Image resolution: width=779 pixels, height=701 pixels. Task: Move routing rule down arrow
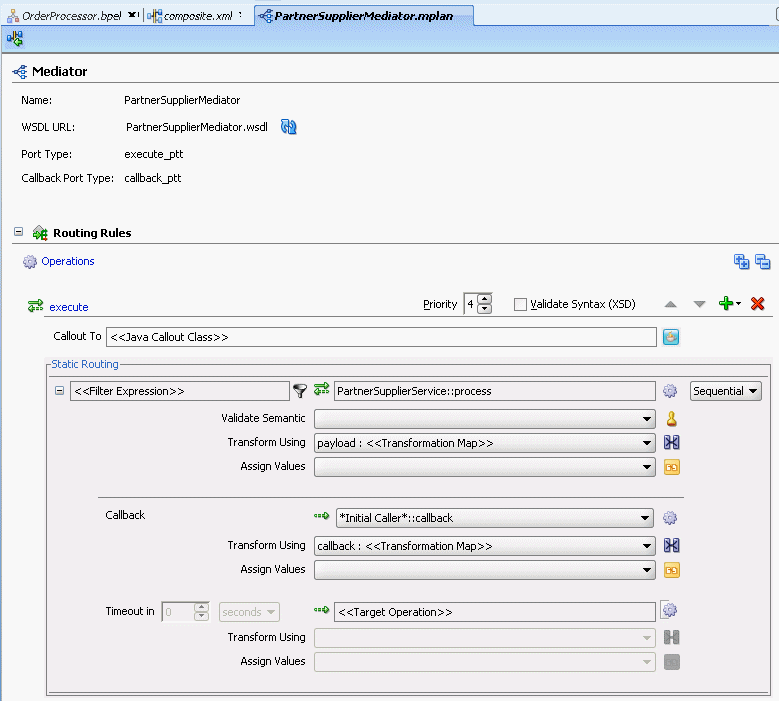click(x=700, y=304)
